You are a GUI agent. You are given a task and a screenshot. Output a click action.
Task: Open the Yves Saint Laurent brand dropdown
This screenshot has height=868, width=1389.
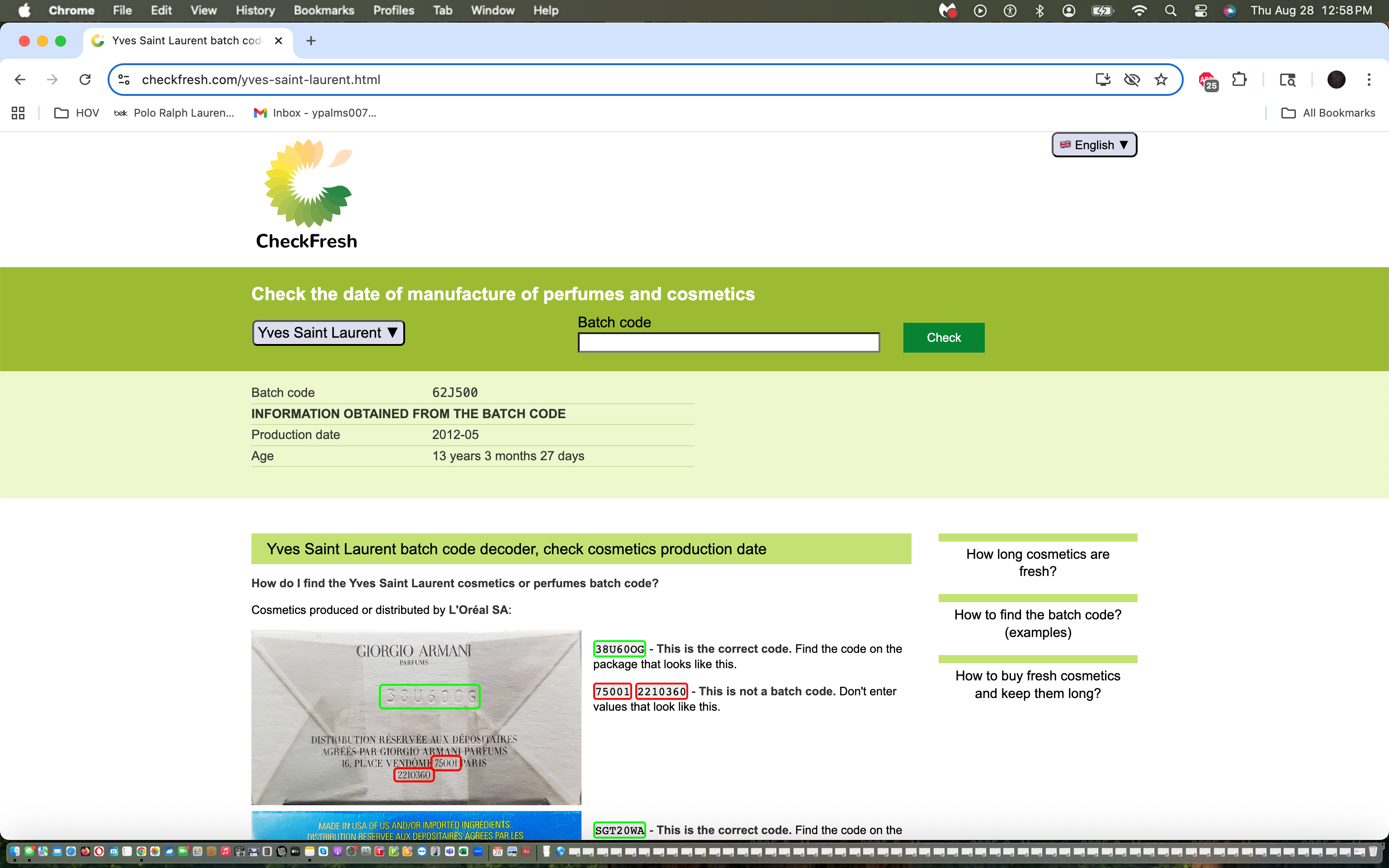point(328,333)
